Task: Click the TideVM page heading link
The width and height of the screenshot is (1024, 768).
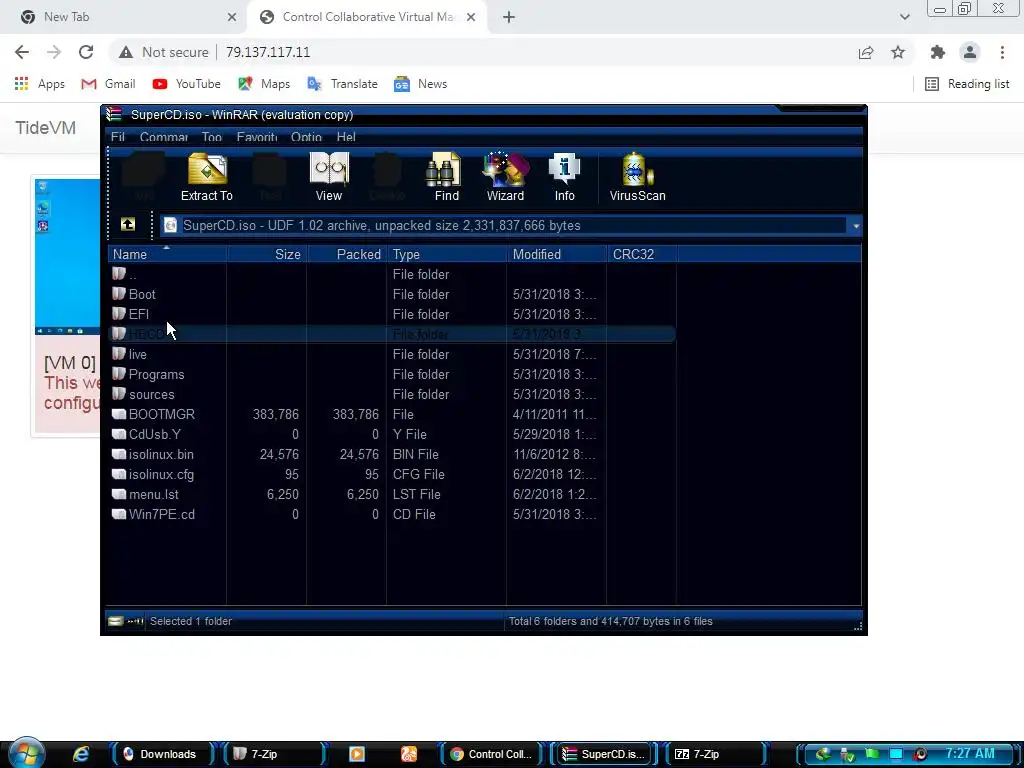Action: (x=46, y=127)
